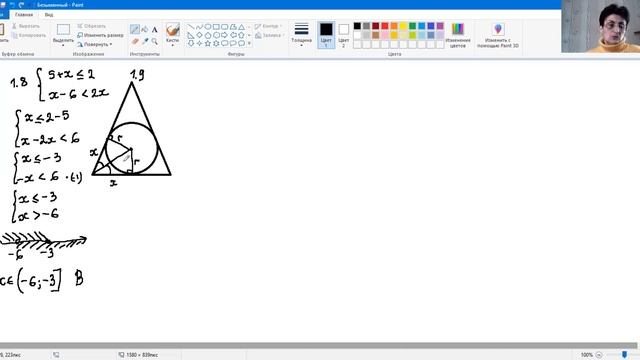Select the Pencil tool
The height and width of the screenshot is (360, 640).
click(135, 29)
